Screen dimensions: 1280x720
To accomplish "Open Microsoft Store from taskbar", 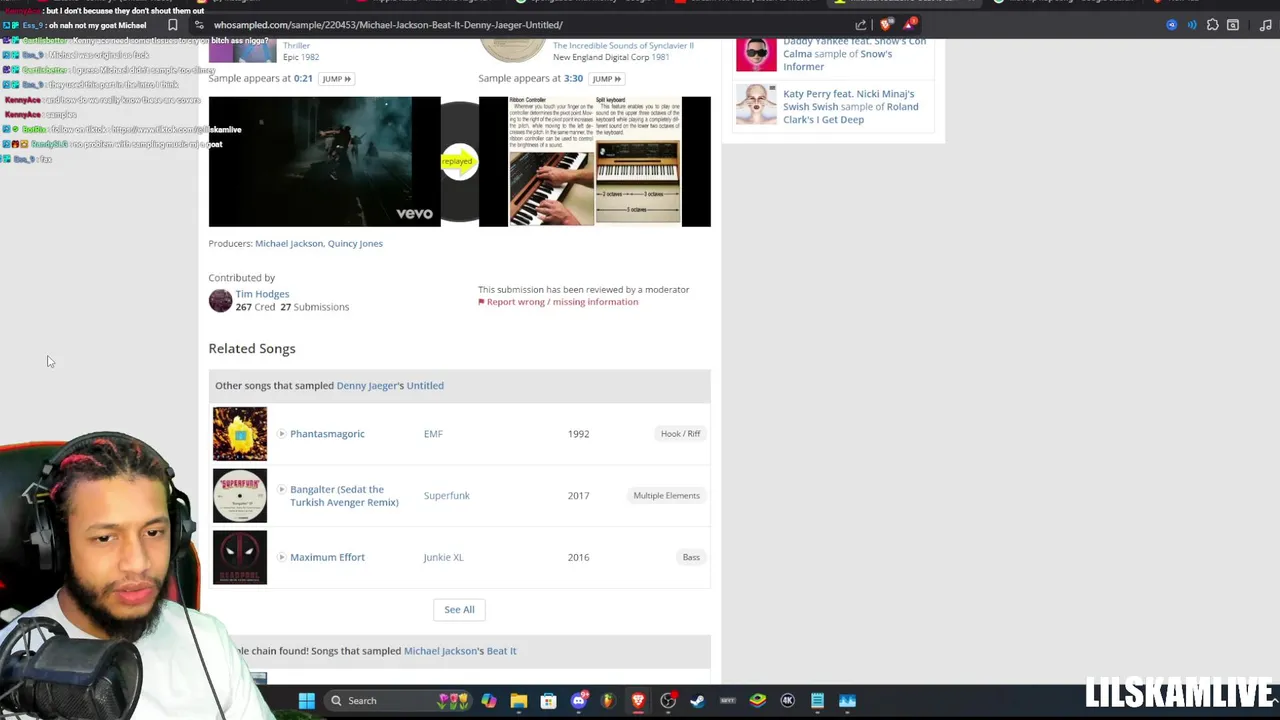I will pos(548,700).
